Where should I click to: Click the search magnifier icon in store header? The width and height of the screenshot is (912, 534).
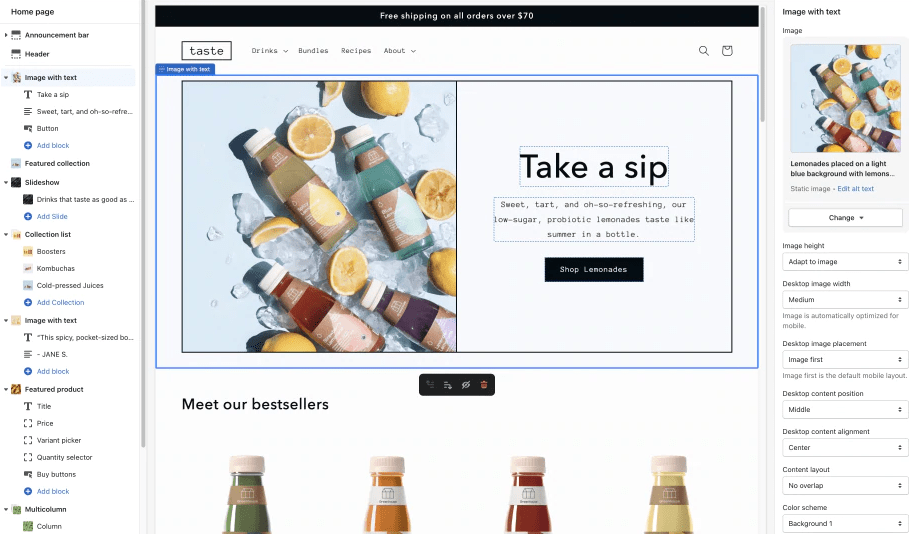click(x=704, y=51)
